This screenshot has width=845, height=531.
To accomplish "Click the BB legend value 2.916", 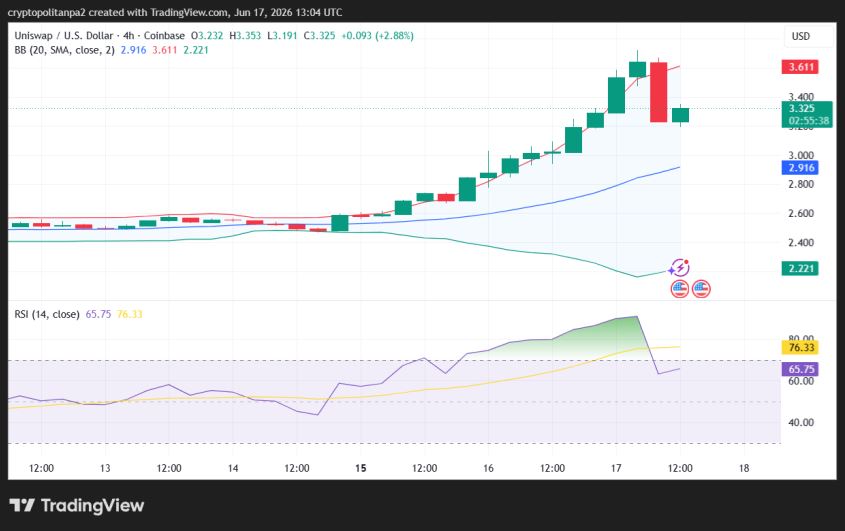I will click(x=133, y=50).
